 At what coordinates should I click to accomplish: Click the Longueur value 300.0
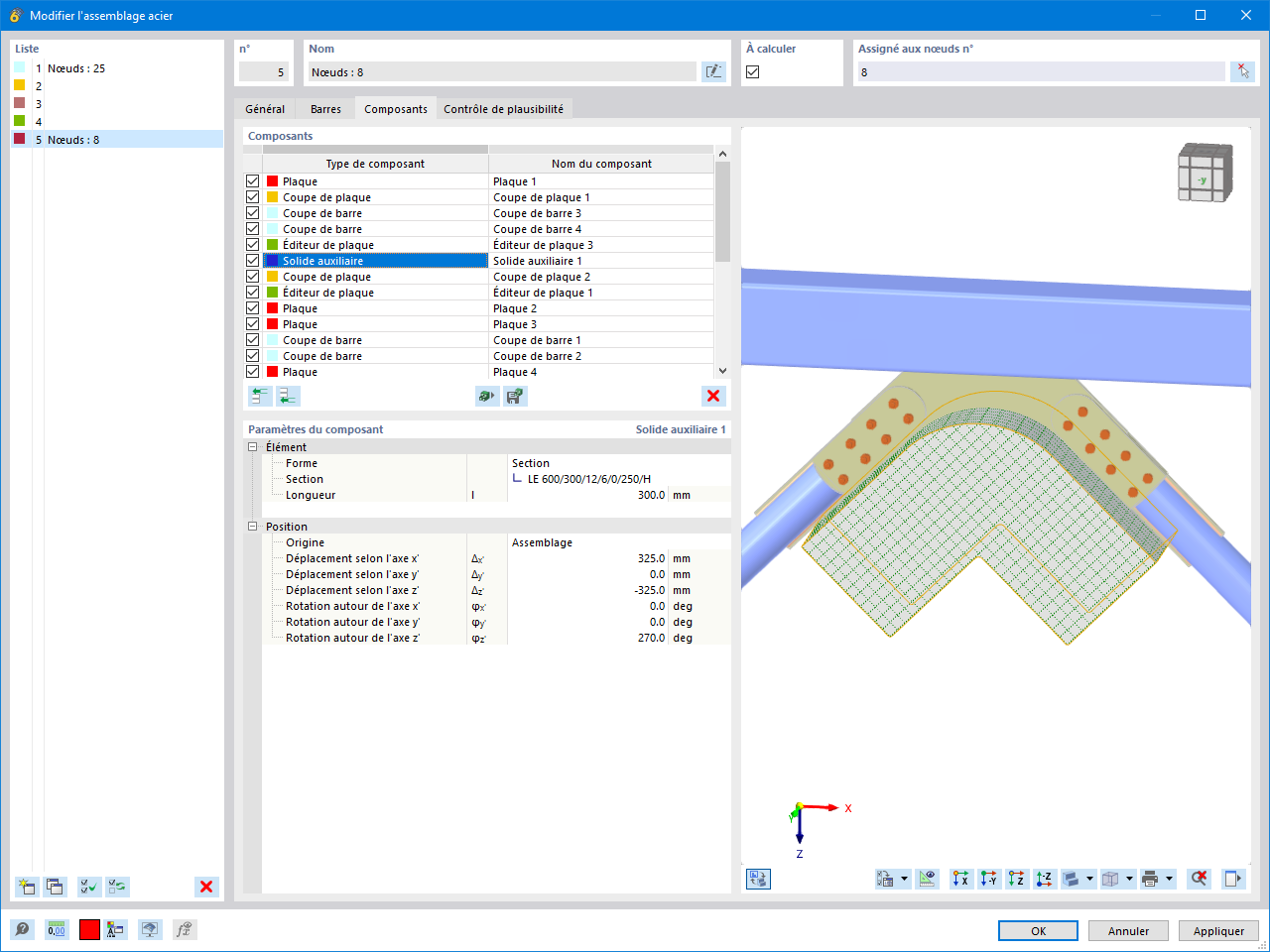pyautogui.click(x=651, y=495)
